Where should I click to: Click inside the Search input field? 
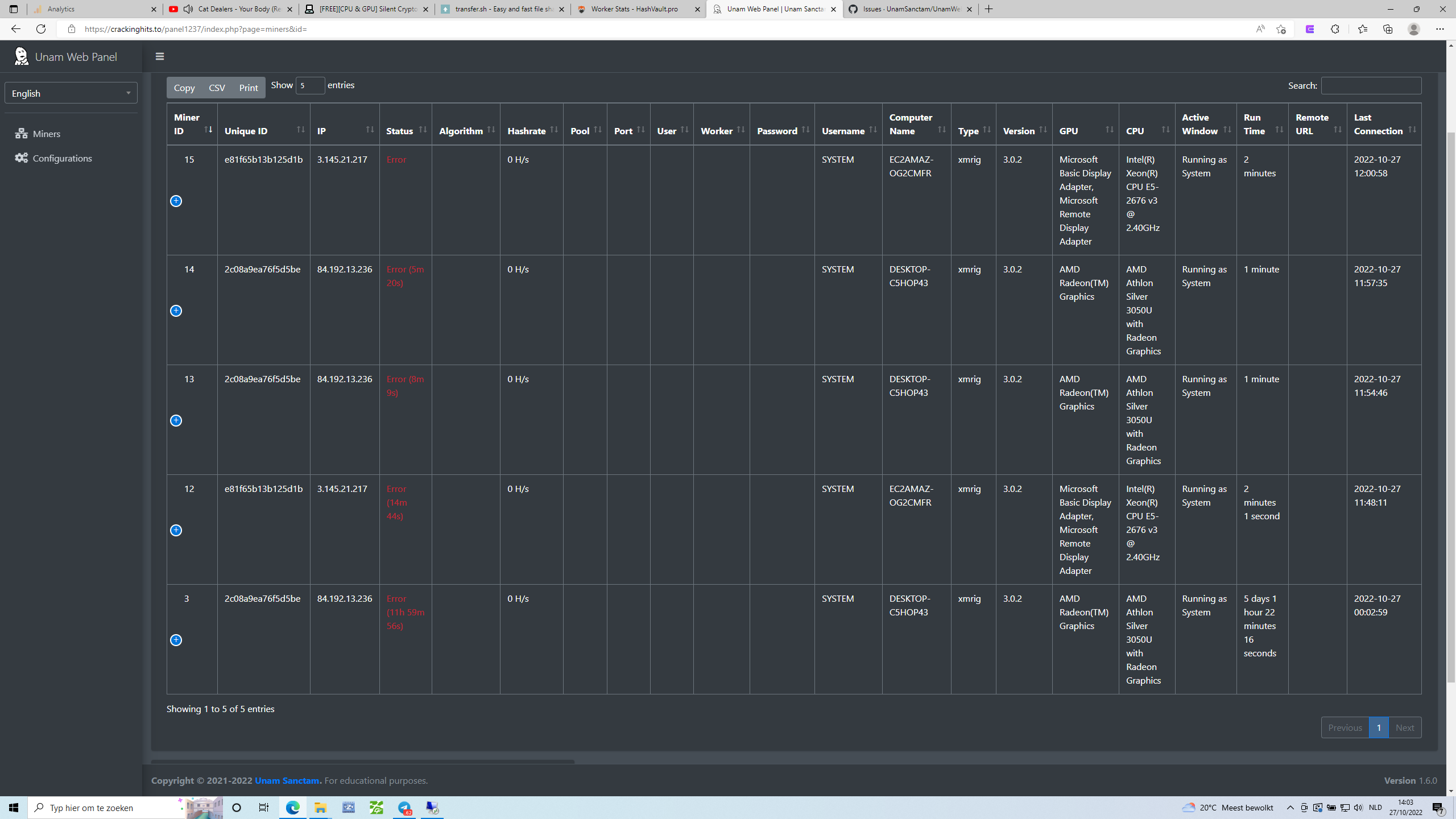(1371, 85)
